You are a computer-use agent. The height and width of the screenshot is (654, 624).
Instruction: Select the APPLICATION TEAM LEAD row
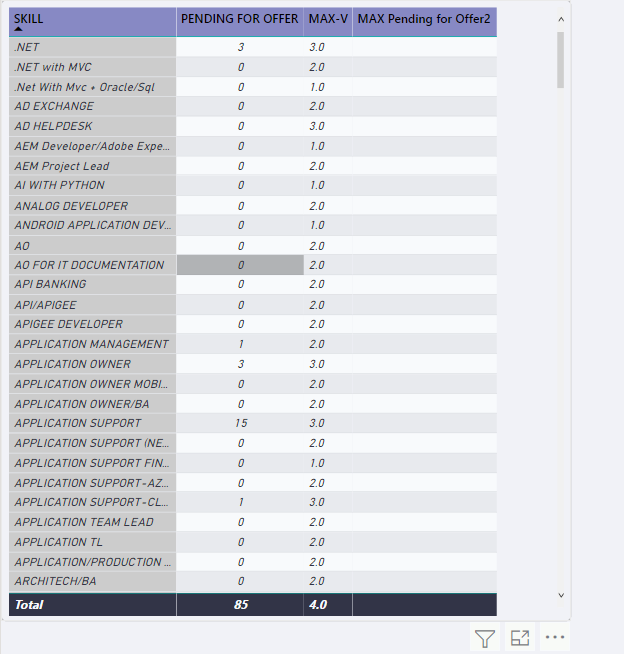(253, 522)
